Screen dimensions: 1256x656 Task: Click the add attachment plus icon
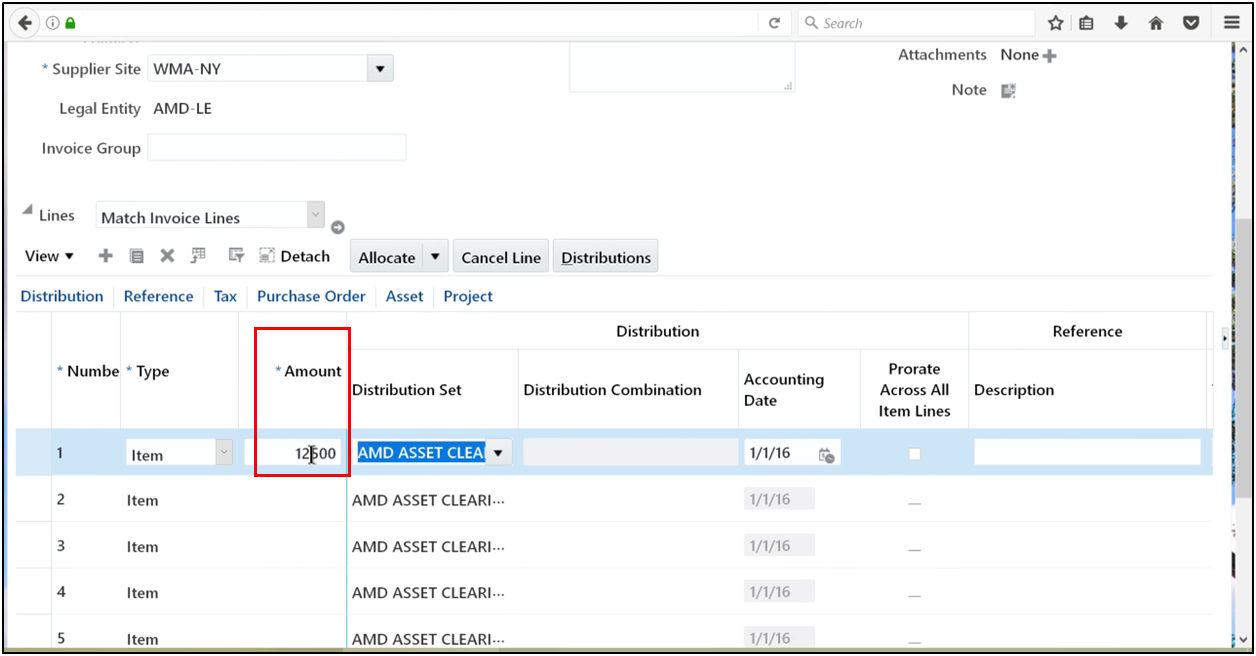click(x=1049, y=56)
